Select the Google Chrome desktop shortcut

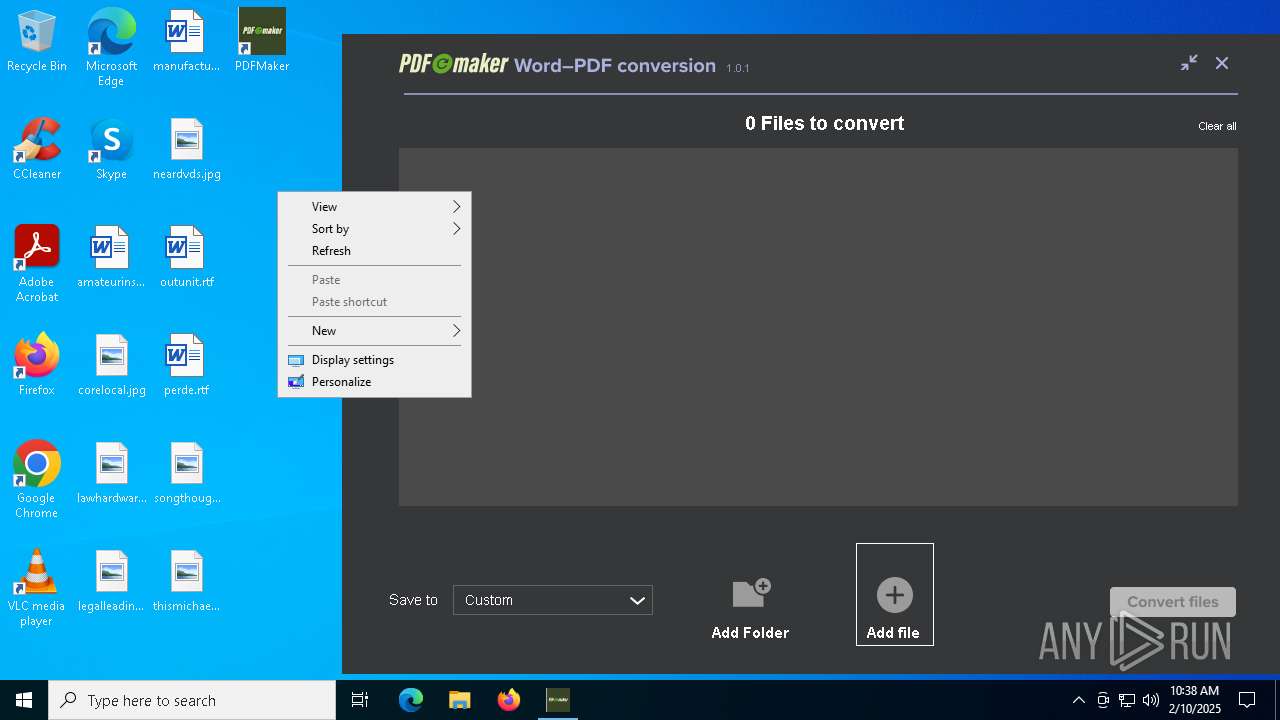click(37, 480)
